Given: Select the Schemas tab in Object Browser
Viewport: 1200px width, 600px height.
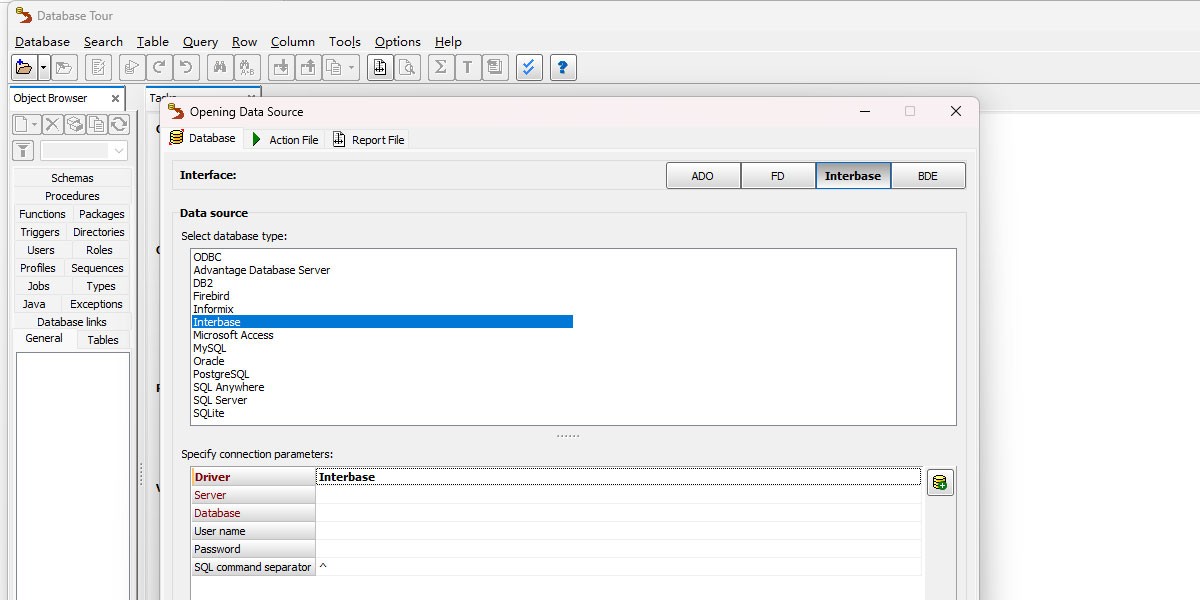Looking at the screenshot, I should tap(72, 178).
